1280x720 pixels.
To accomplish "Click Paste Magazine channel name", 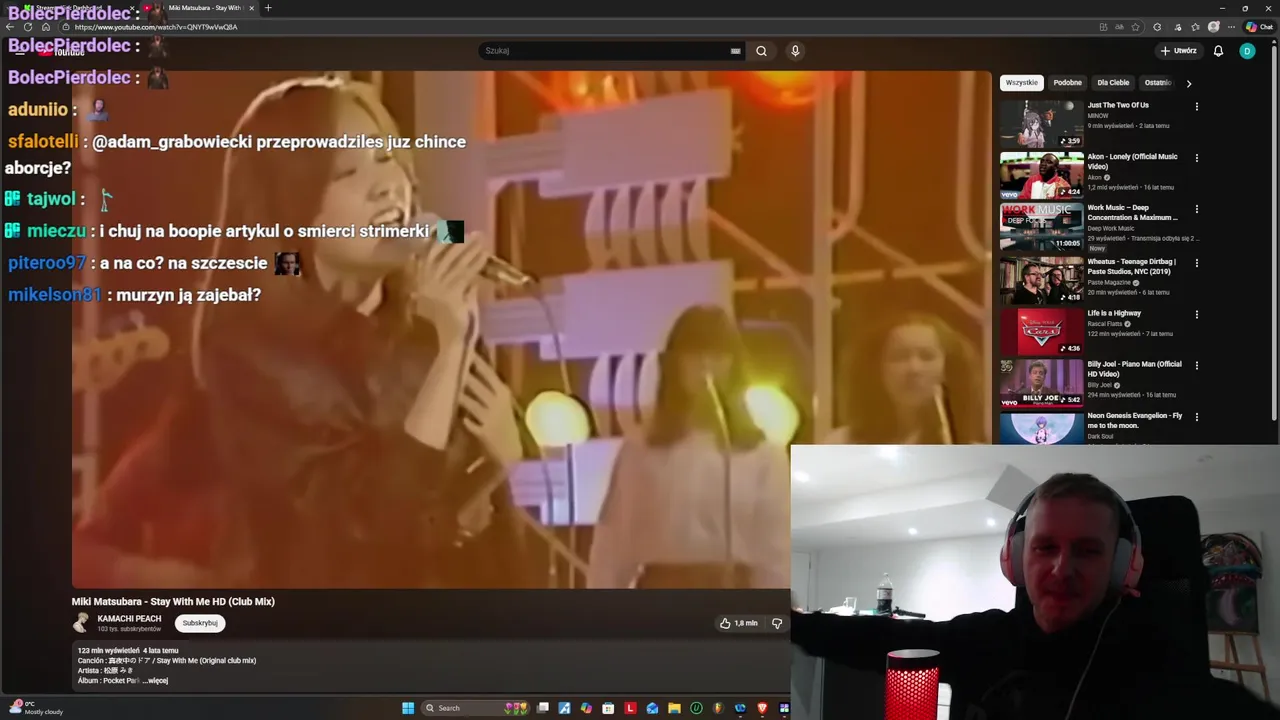I will (x=1110, y=282).
